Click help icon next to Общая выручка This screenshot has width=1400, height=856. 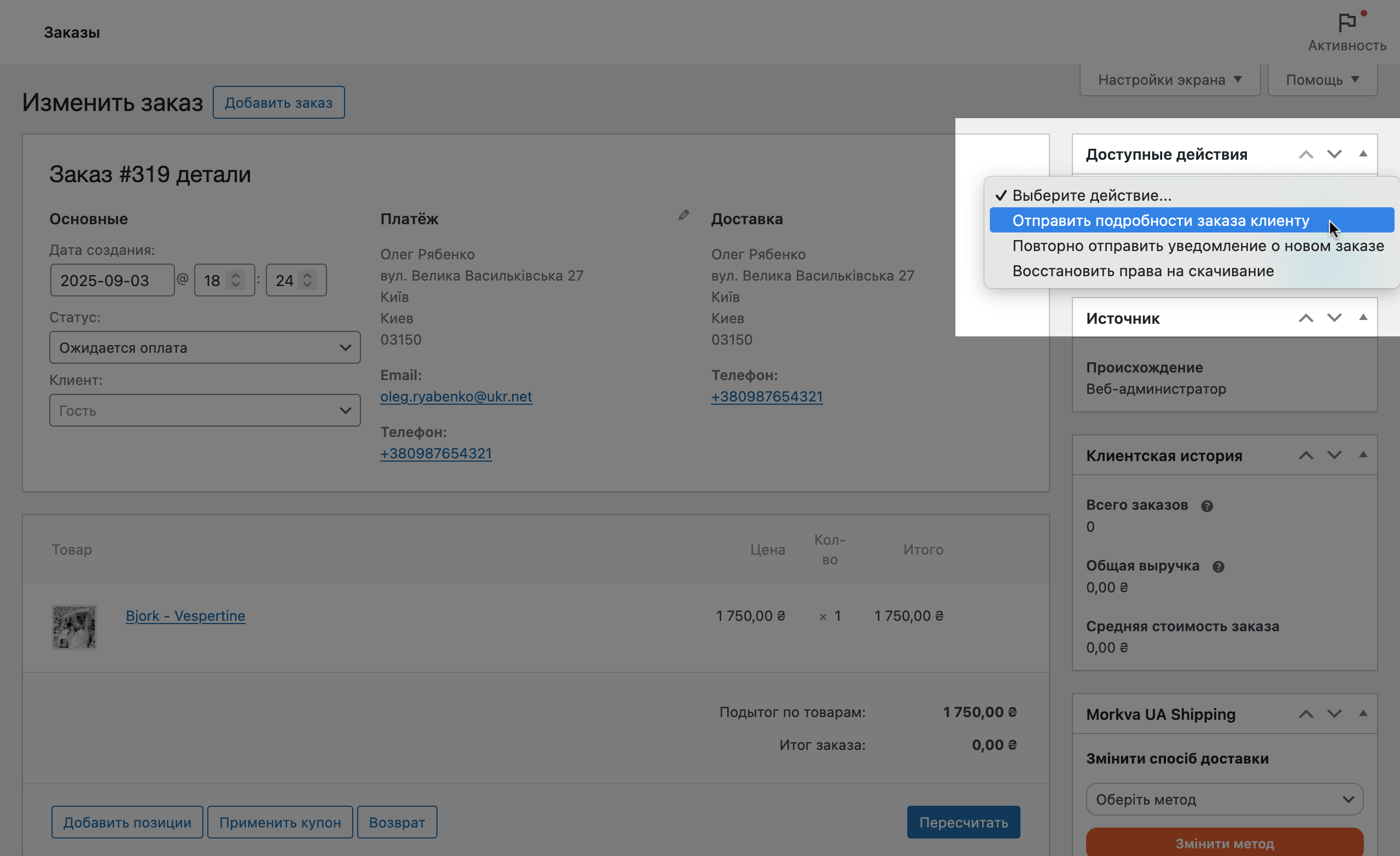point(1218,567)
